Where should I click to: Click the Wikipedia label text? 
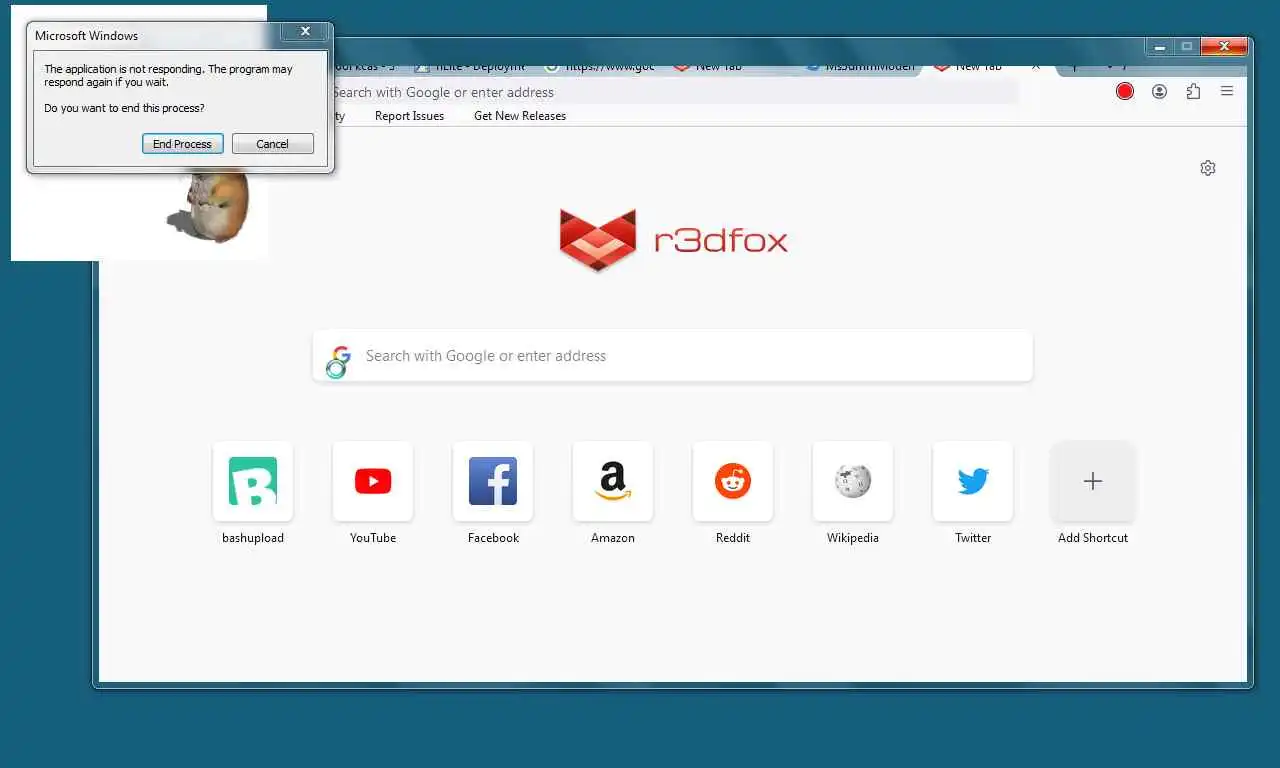click(853, 538)
